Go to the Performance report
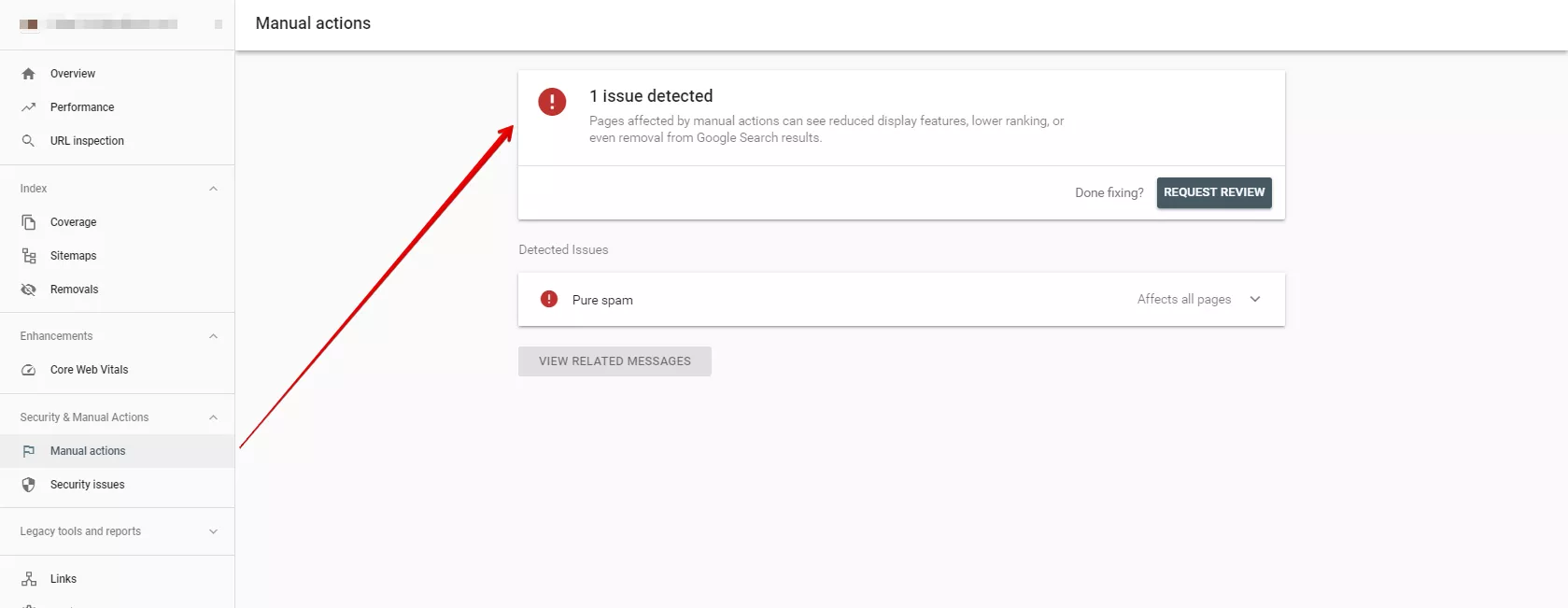 click(x=117, y=107)
